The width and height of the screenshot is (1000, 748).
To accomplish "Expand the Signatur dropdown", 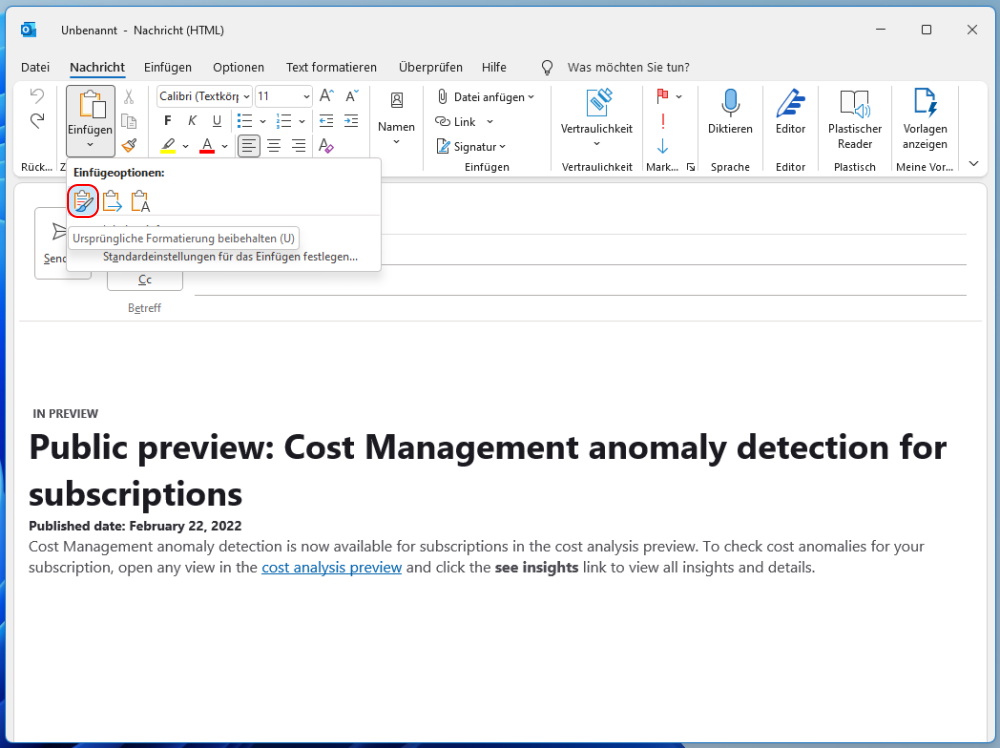I will (x=503, y=147).
